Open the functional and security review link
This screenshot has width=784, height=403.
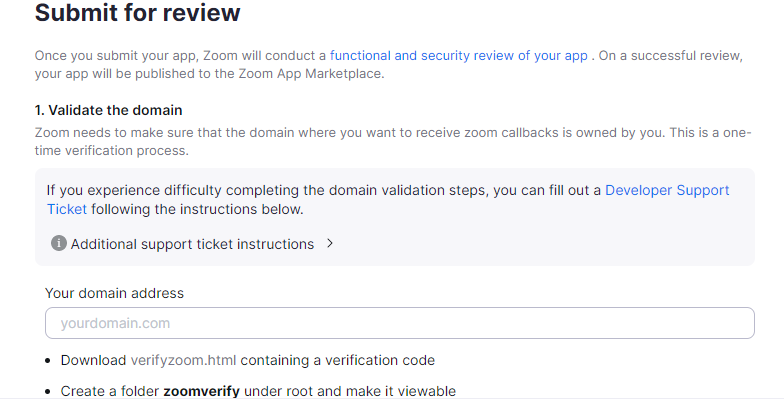459,56
